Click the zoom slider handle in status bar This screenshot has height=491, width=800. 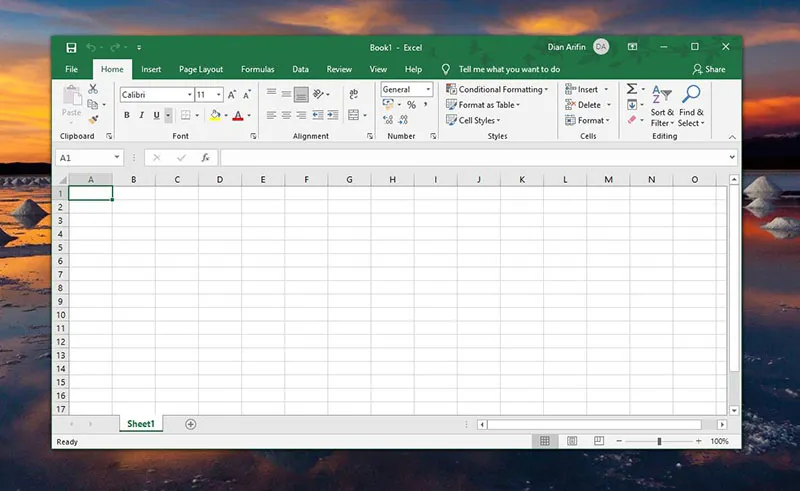tap(659, 441)
